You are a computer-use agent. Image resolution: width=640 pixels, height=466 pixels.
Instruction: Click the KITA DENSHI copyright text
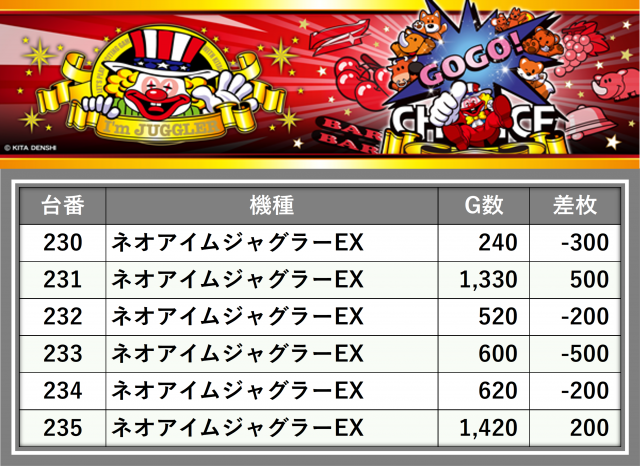[30, 148]
